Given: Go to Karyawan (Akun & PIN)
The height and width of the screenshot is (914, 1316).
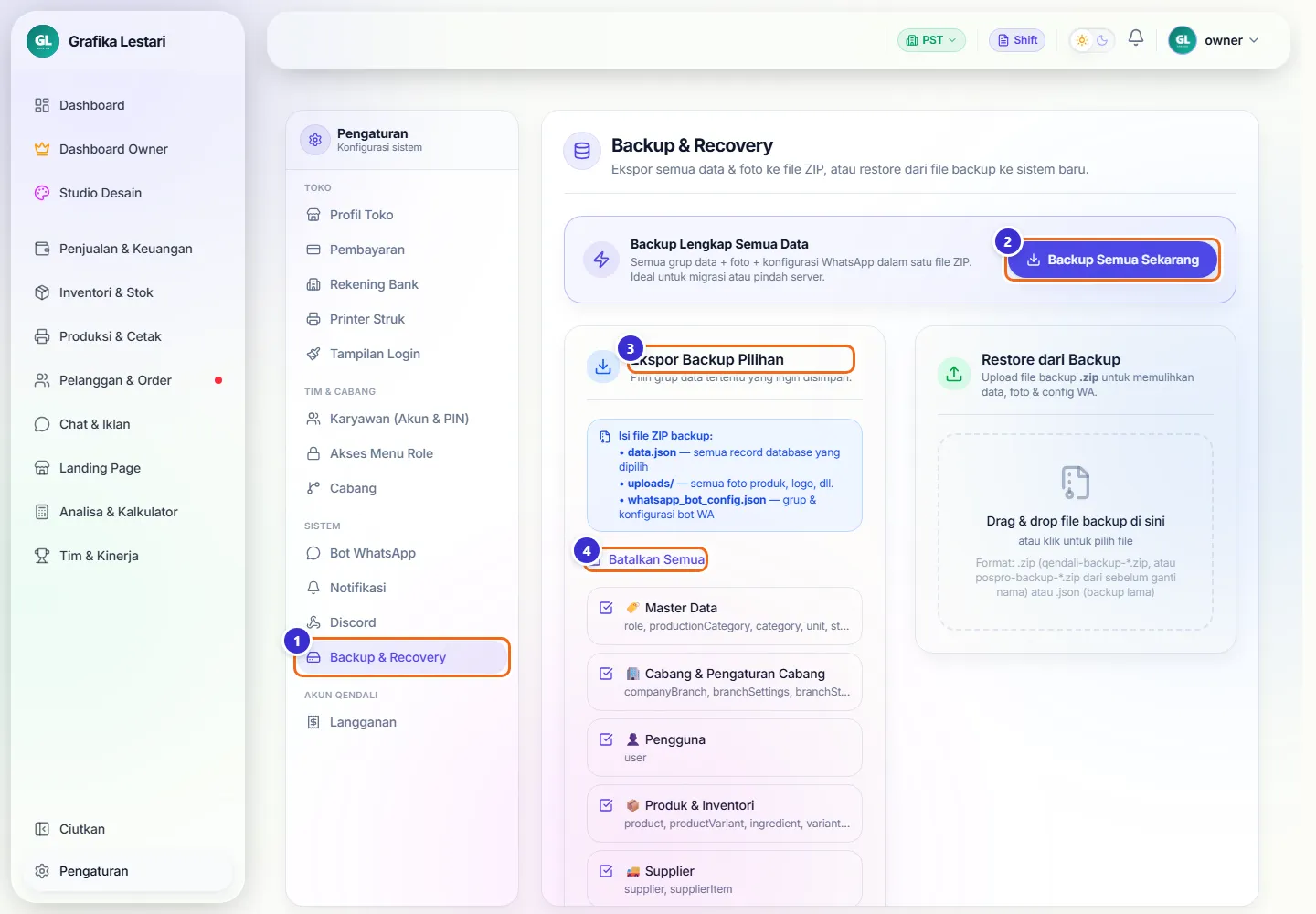Looking at the screenshot, I should click(402, 419).
